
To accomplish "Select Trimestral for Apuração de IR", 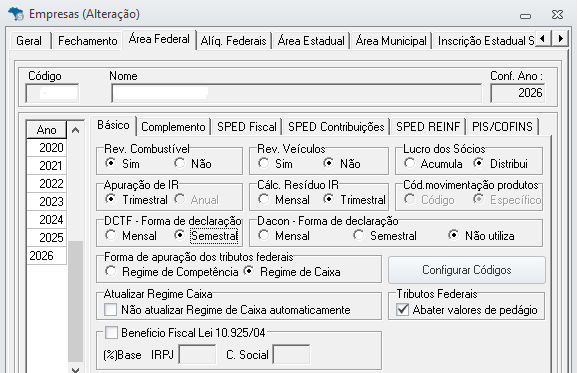I will coord(136,200).
